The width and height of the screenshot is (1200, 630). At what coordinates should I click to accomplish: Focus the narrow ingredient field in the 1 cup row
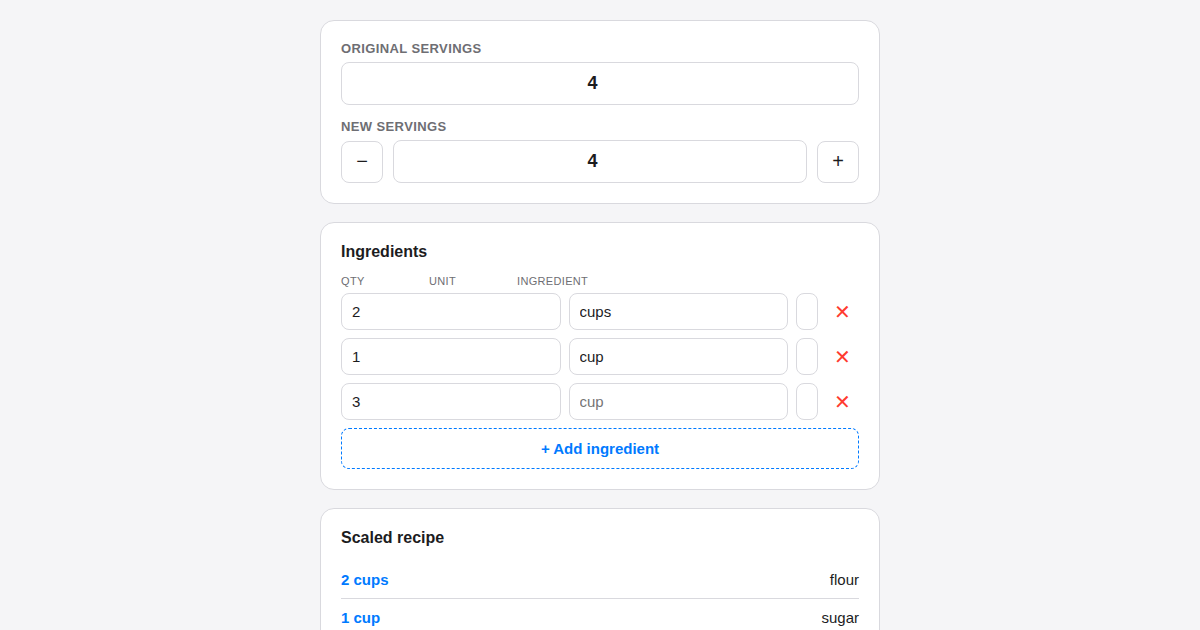[x=807, y=356]
